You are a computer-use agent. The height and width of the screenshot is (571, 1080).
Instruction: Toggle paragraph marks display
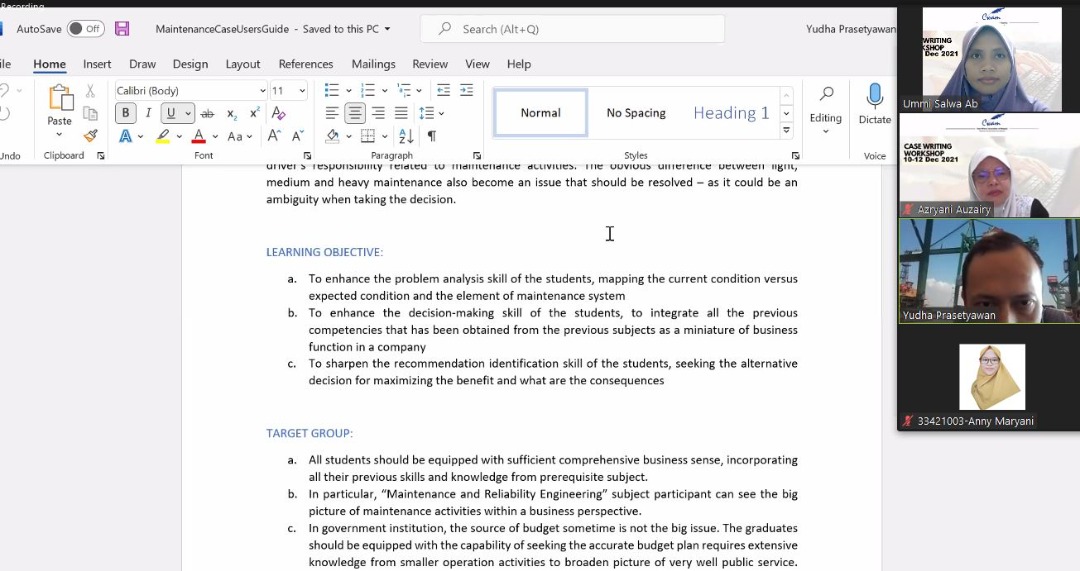click(x=432, y=136)
